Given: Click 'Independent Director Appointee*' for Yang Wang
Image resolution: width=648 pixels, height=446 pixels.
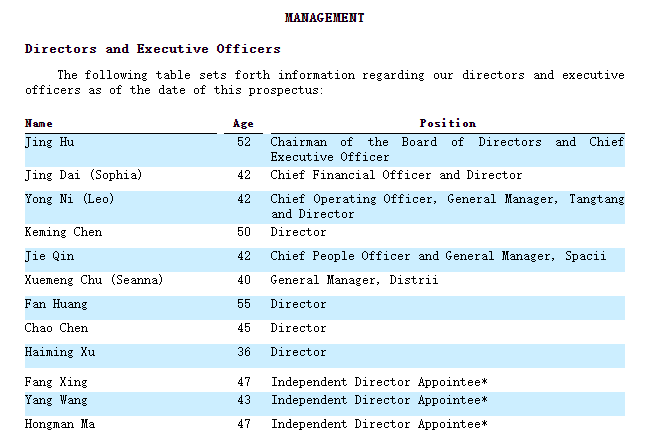Looking at the screenshot, I should click(379, 400).
